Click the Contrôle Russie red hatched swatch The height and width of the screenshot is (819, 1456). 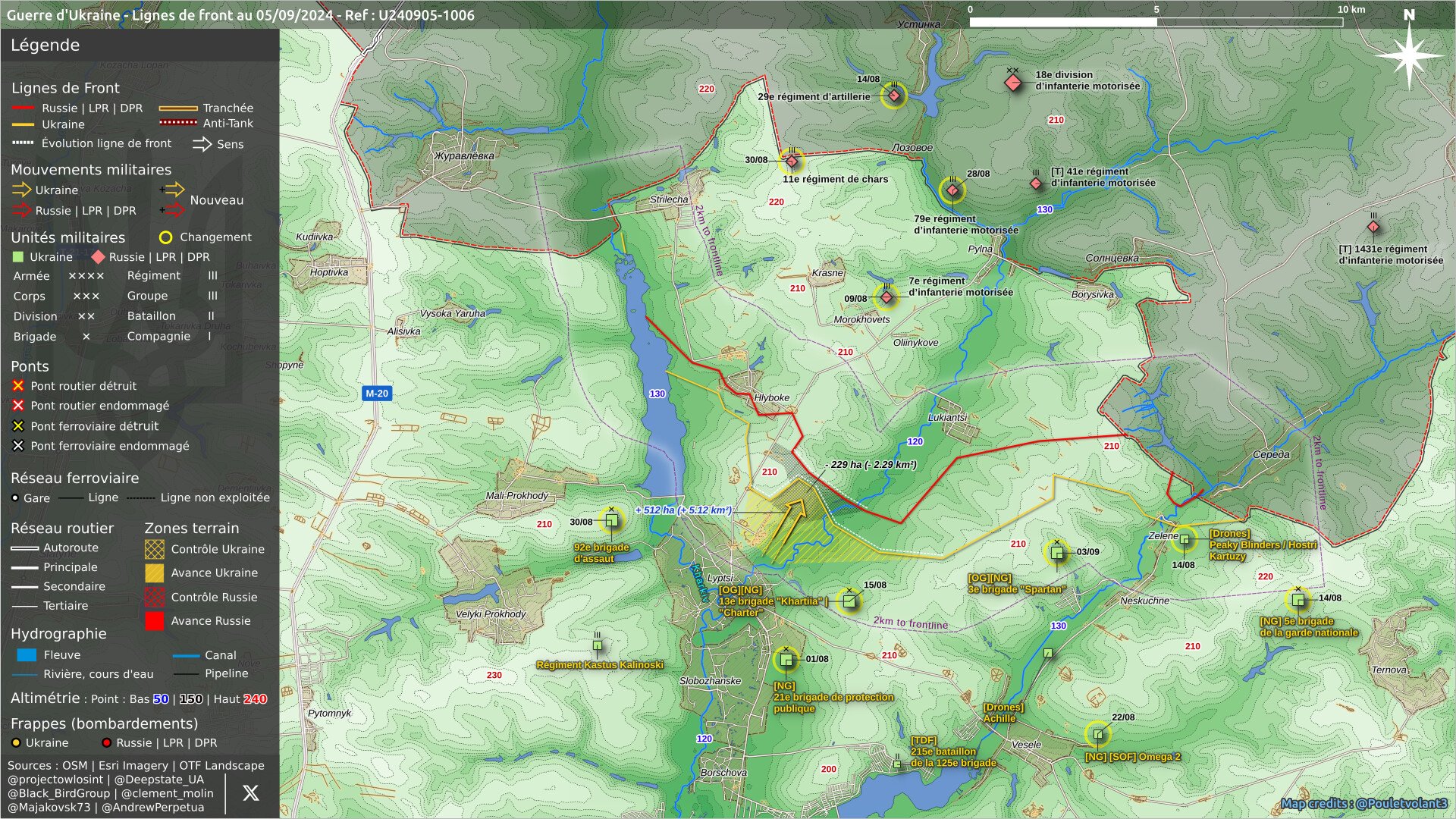tap(154, 597)
